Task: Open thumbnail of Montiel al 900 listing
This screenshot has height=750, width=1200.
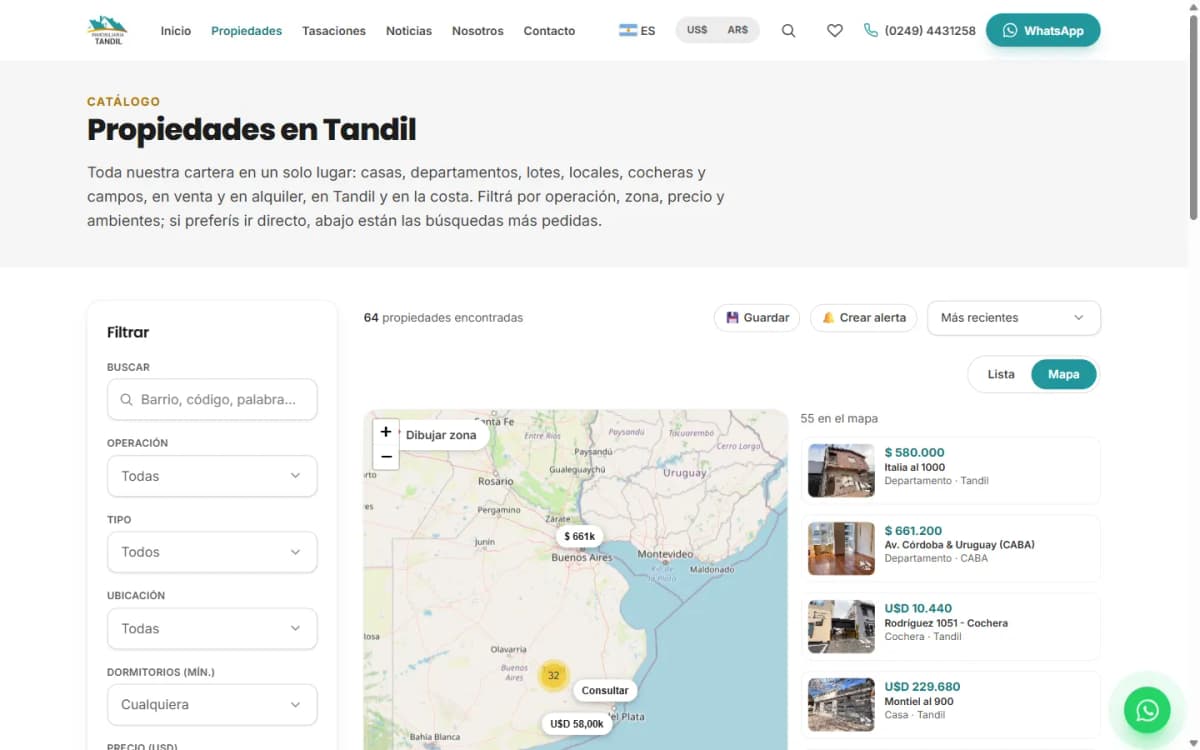Action: tap(841, 704)
